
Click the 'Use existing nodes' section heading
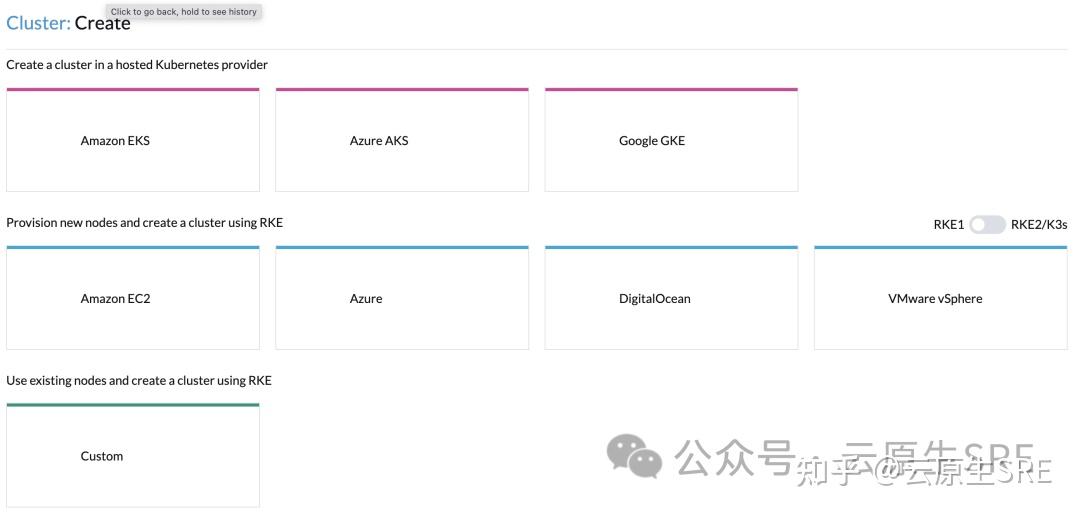139,380
